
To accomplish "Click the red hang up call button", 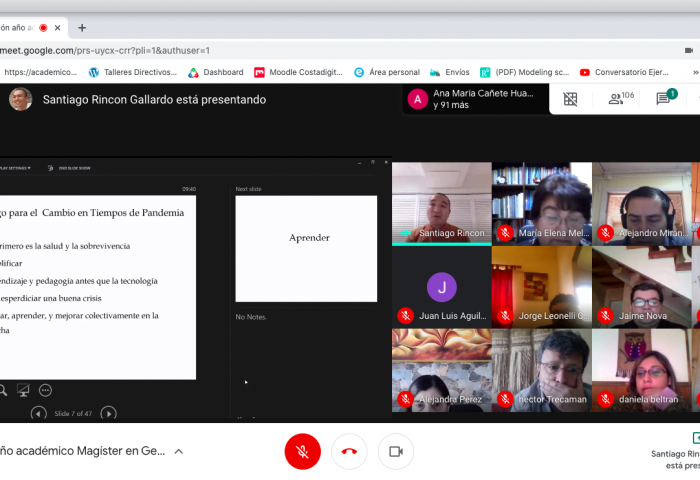I will (x=349, y=452).
